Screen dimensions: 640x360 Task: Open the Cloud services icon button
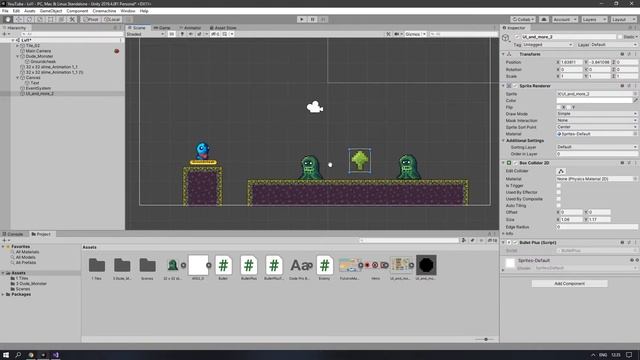tap(544, 19)
